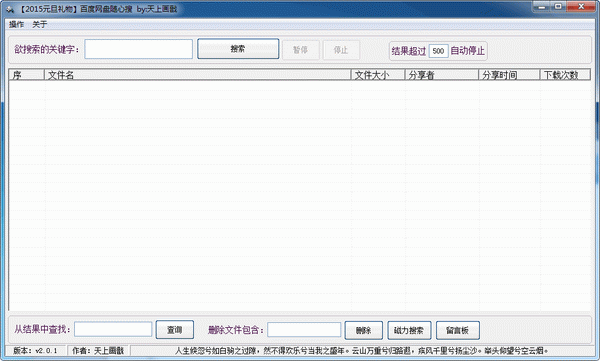Maximize the window

click(559, 7)
